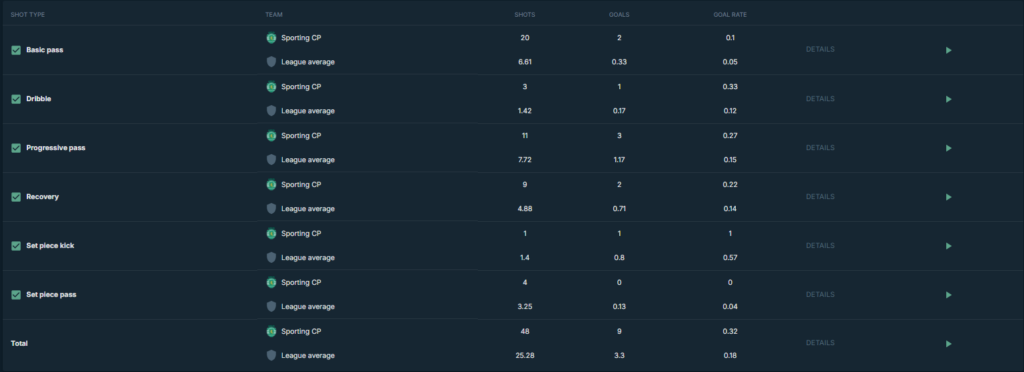The image size is (1024, 372).
Task: Uncheck the Dribble checkbox
Action: (16, 99)
